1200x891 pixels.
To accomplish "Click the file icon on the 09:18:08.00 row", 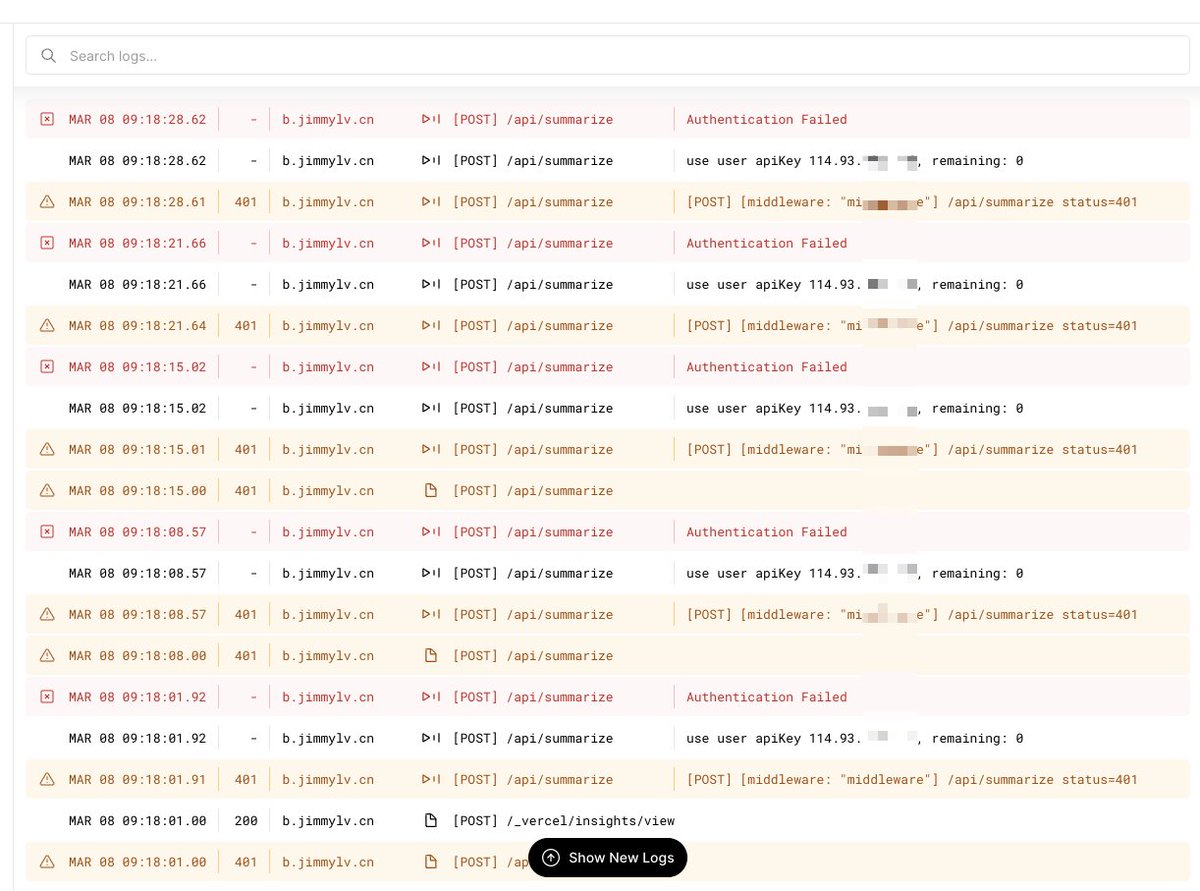I will (x=431, y=656).
